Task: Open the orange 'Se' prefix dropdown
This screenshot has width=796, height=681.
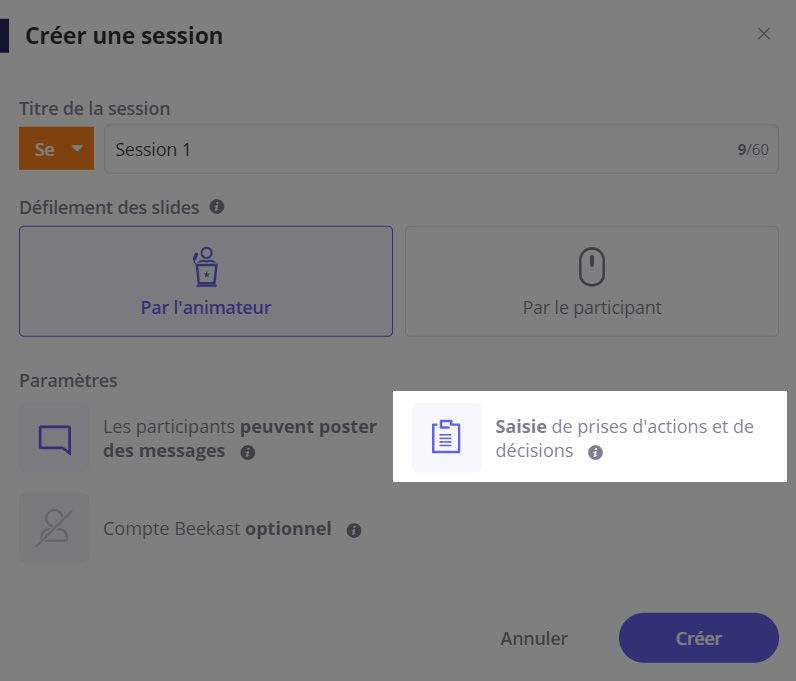Action: click(x=56, y=149)
